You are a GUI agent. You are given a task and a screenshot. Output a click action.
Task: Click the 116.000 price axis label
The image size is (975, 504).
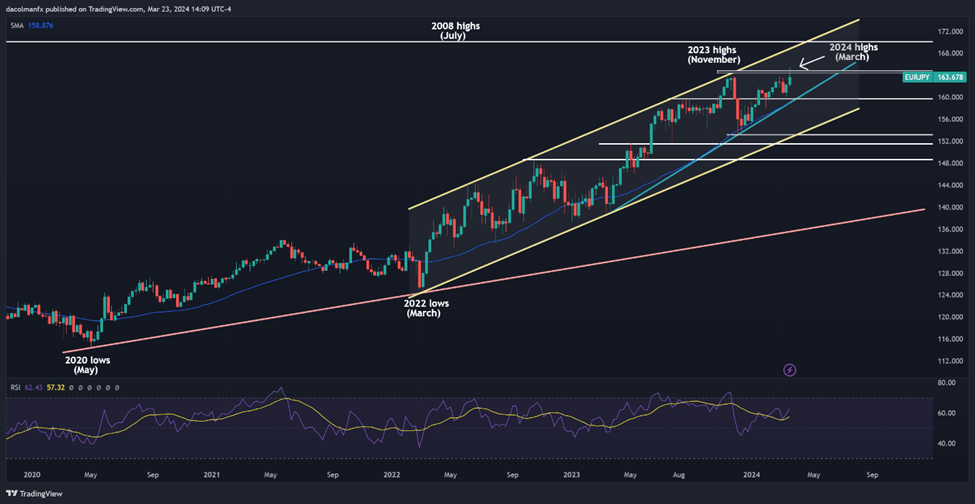pos(952,339)
